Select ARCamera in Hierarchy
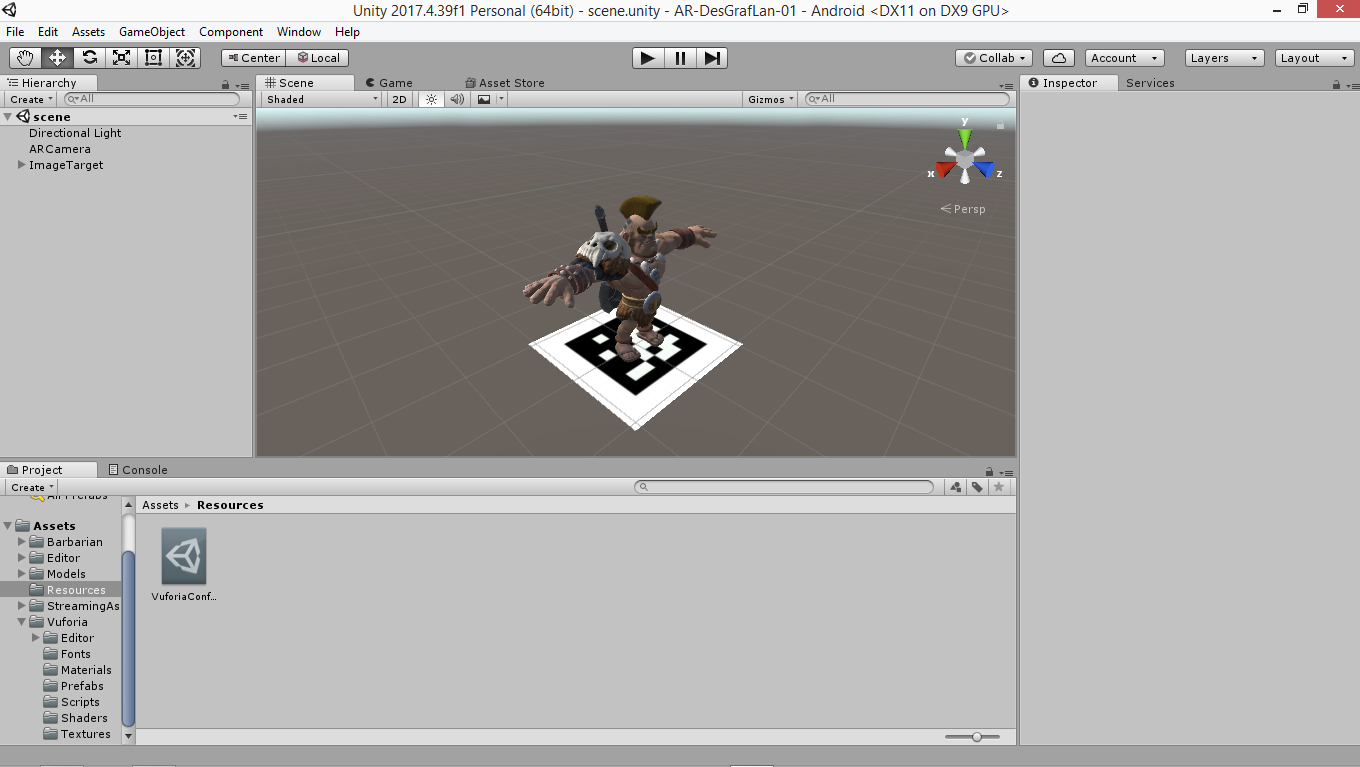 [x=60, y=149]
